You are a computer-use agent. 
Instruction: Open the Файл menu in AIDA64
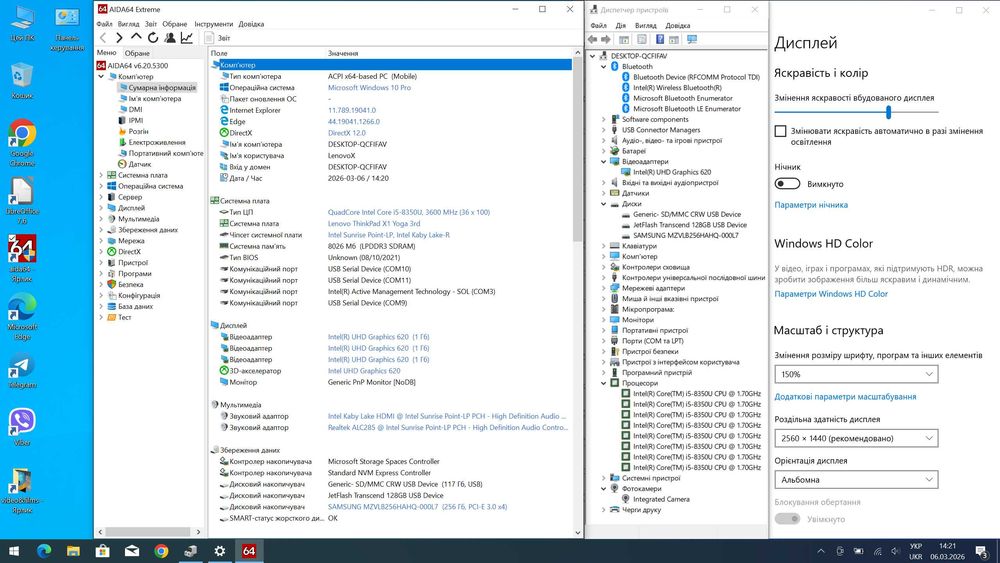104,24
